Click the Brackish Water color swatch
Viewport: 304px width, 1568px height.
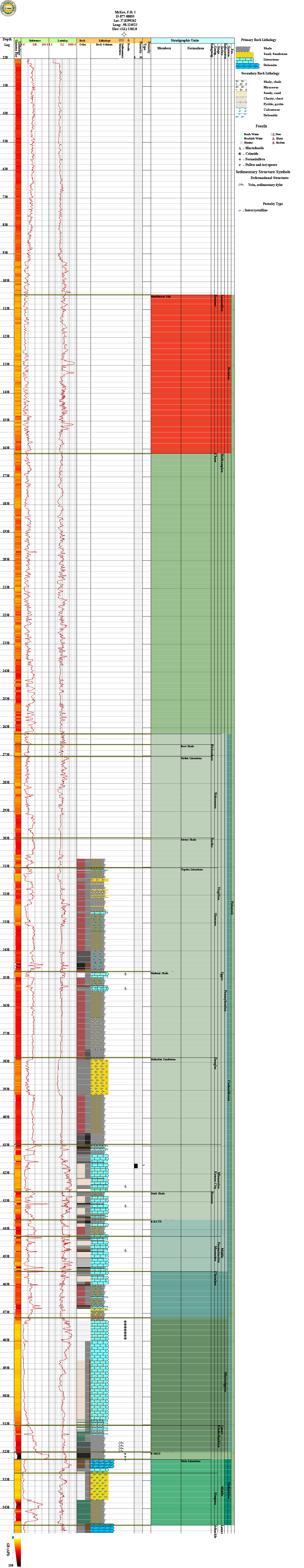point(241,138)
